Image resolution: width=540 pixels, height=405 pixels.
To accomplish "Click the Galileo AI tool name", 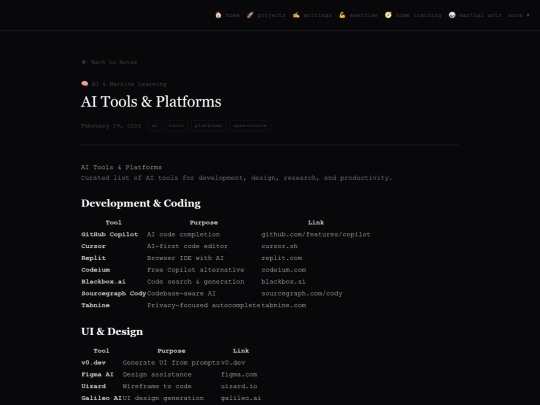I will tap(101, 398).
